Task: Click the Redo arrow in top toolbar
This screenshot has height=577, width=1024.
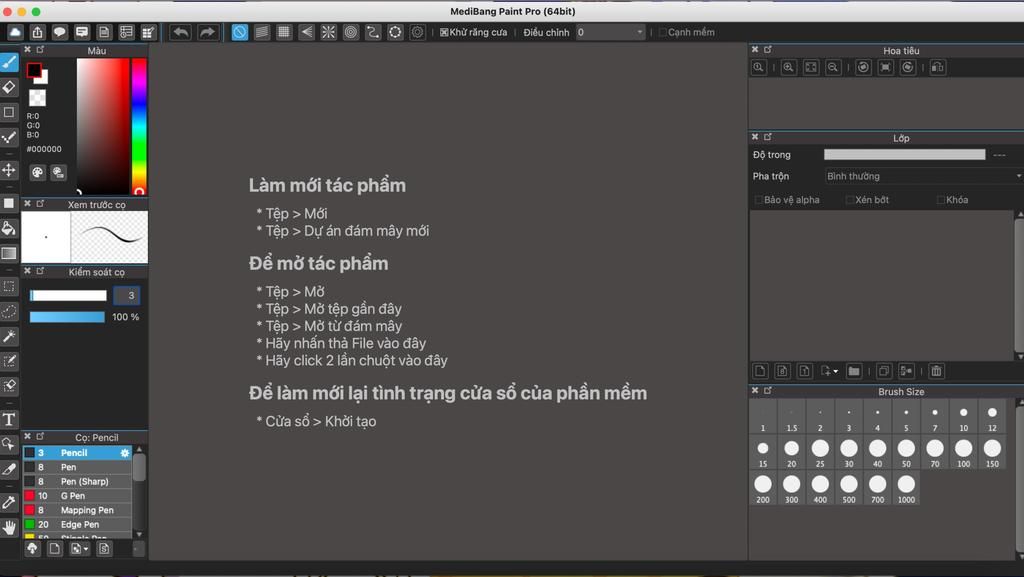Action: [207, 32]
